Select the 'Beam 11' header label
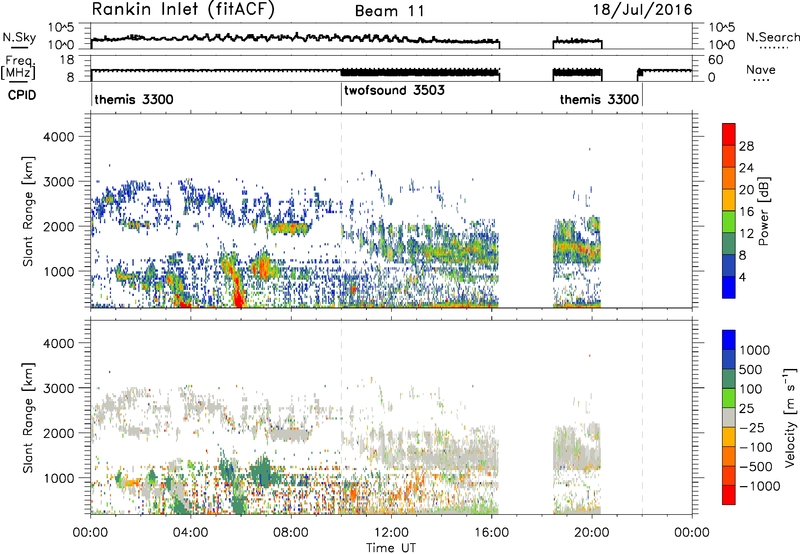800x554 pixels. (390, 11)
